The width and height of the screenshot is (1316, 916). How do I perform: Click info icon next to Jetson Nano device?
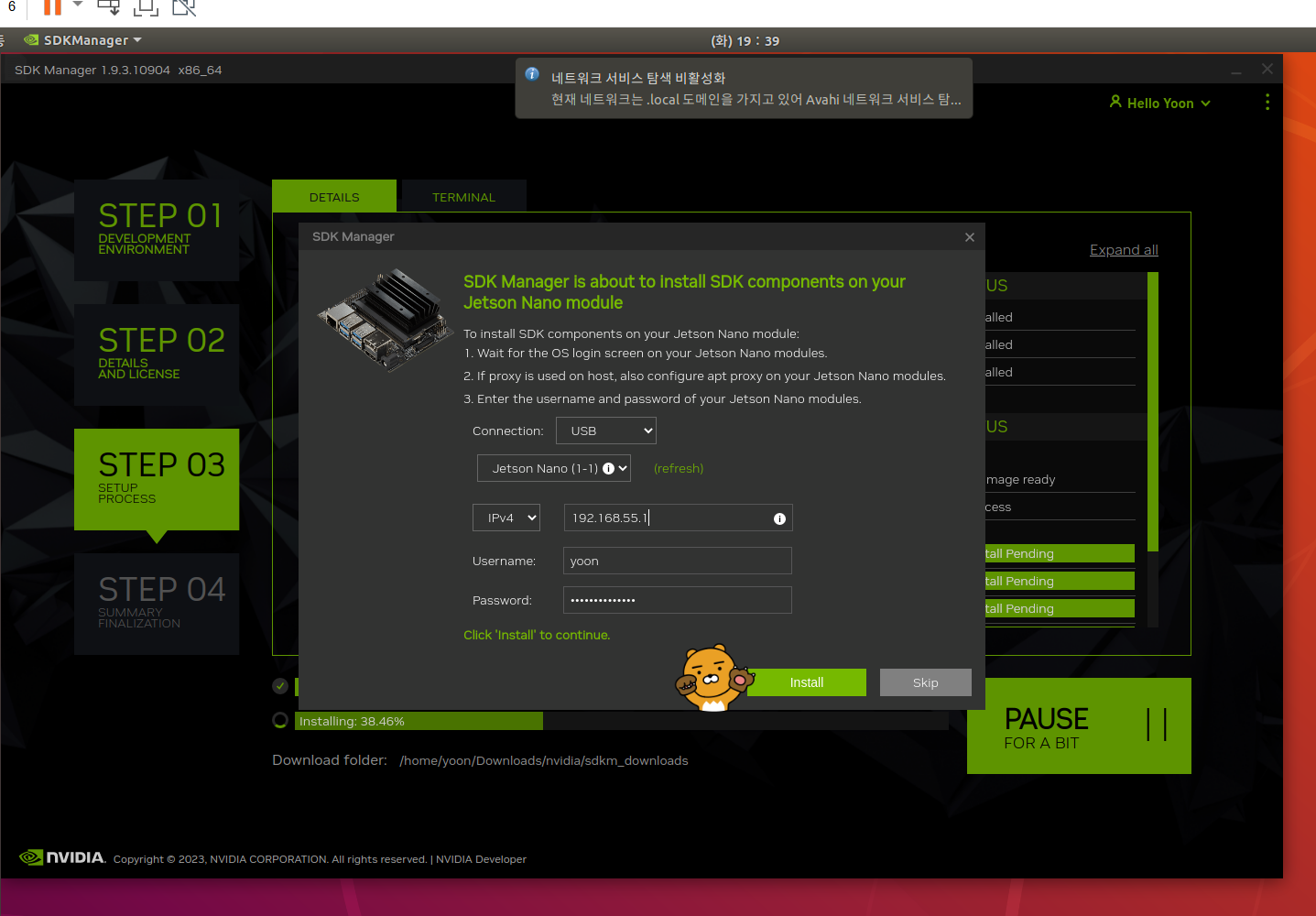(608, 468)
